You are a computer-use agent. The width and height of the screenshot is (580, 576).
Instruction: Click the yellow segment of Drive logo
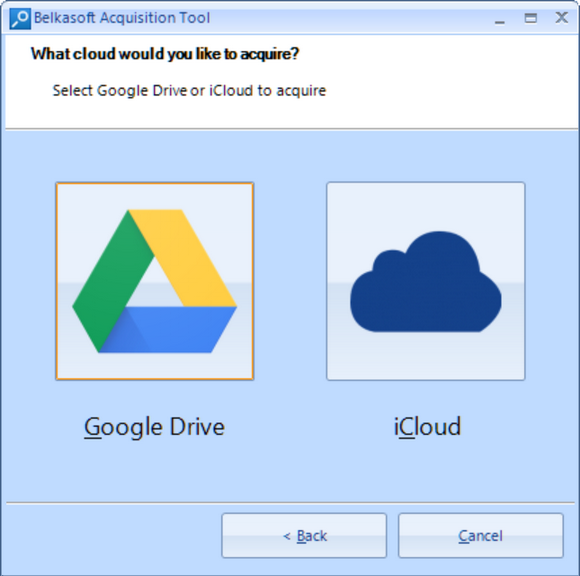point(185,255)
